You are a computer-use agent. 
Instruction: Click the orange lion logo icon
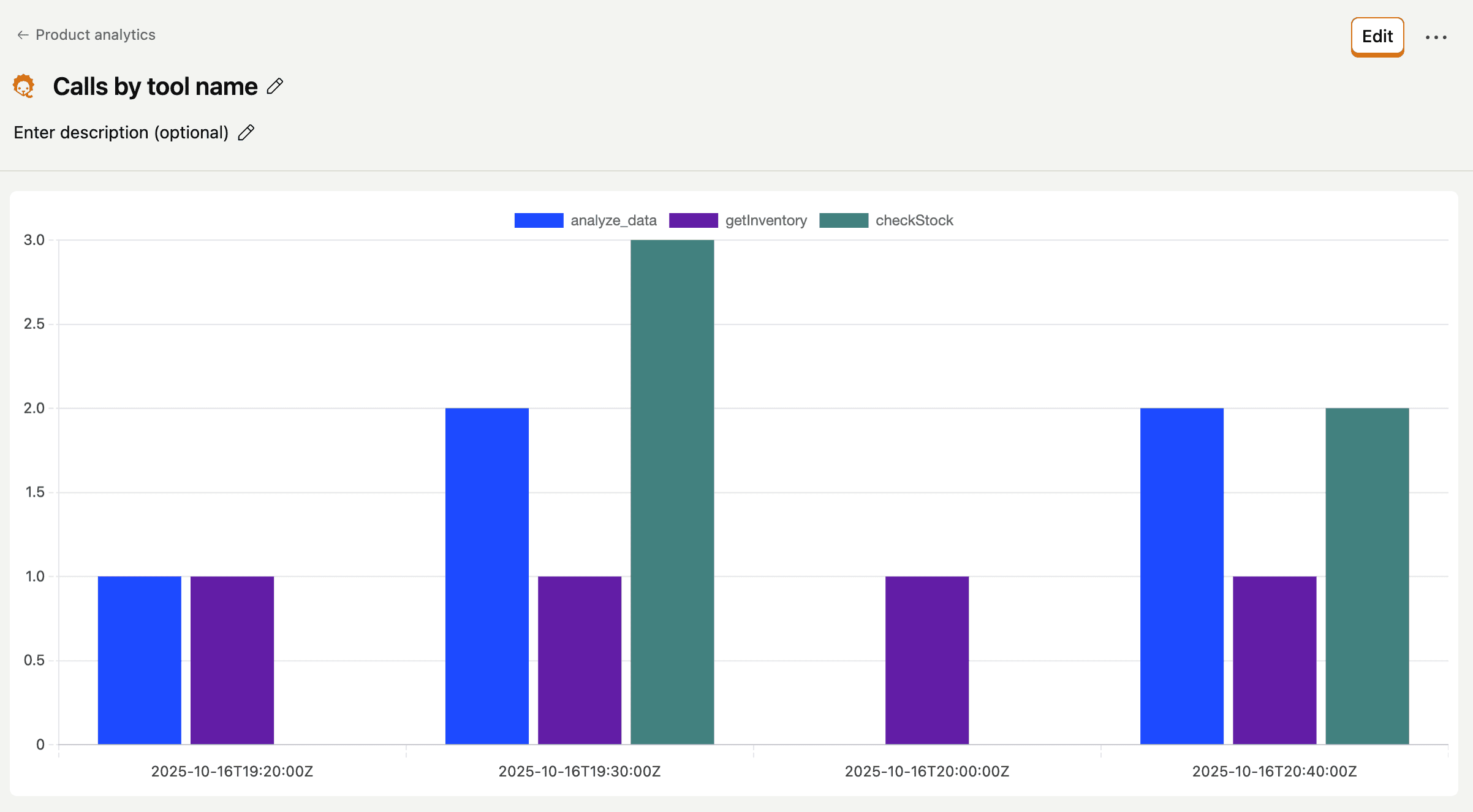click(x=24, y=86)
